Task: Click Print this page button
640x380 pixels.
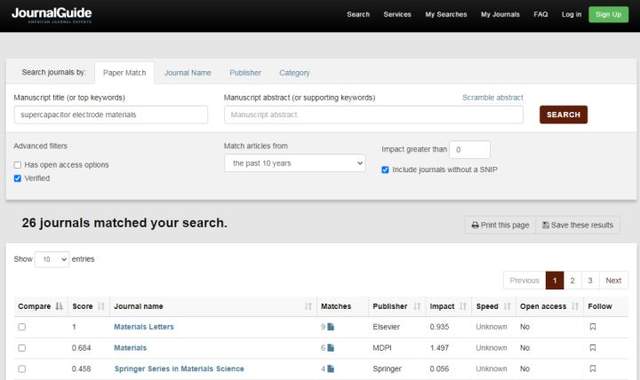Action: 500,225
